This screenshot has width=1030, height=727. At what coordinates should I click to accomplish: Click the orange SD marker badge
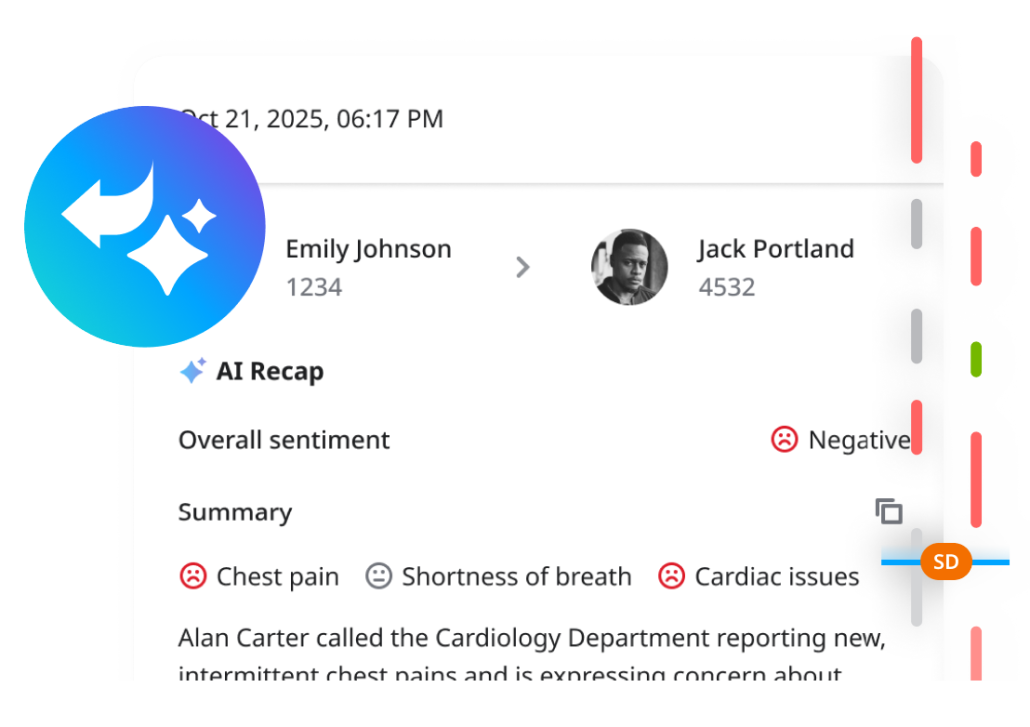(945, 562)
